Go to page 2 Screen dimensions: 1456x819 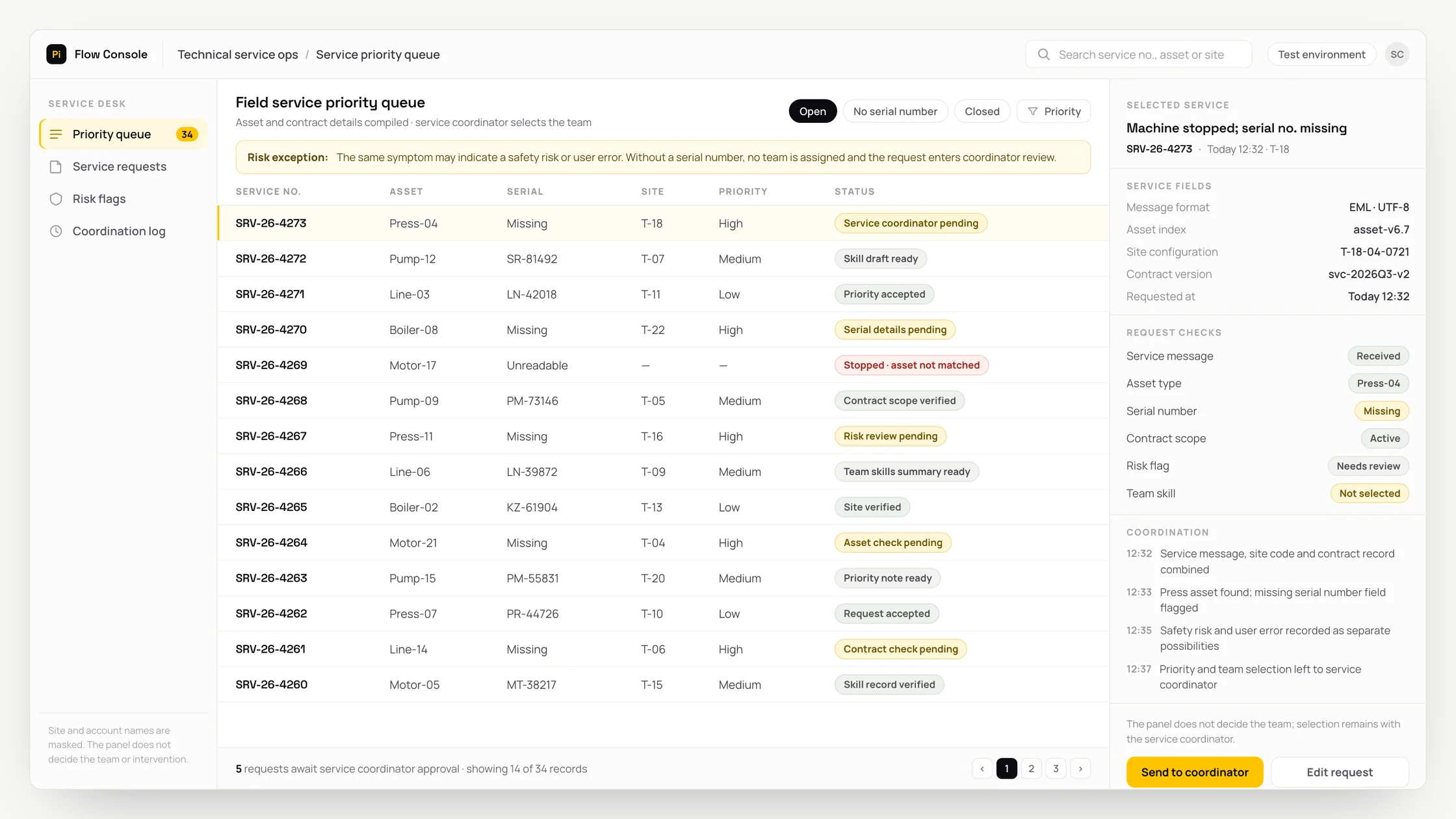click(x=1031, y=769)
